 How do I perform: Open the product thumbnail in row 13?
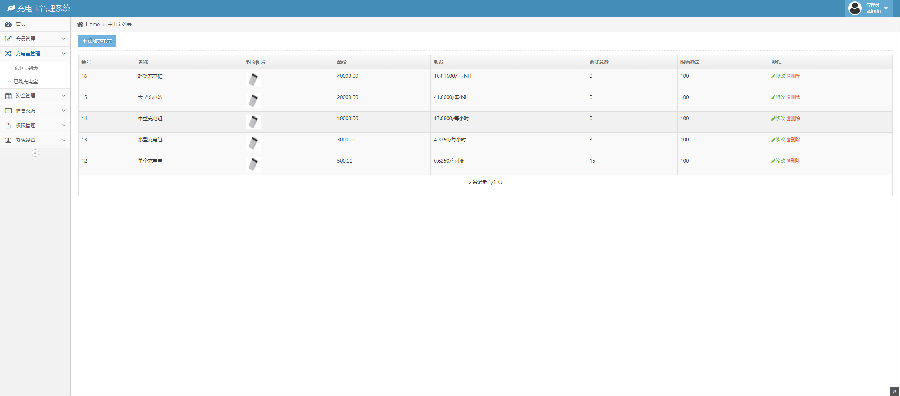(x=253, y=143)
